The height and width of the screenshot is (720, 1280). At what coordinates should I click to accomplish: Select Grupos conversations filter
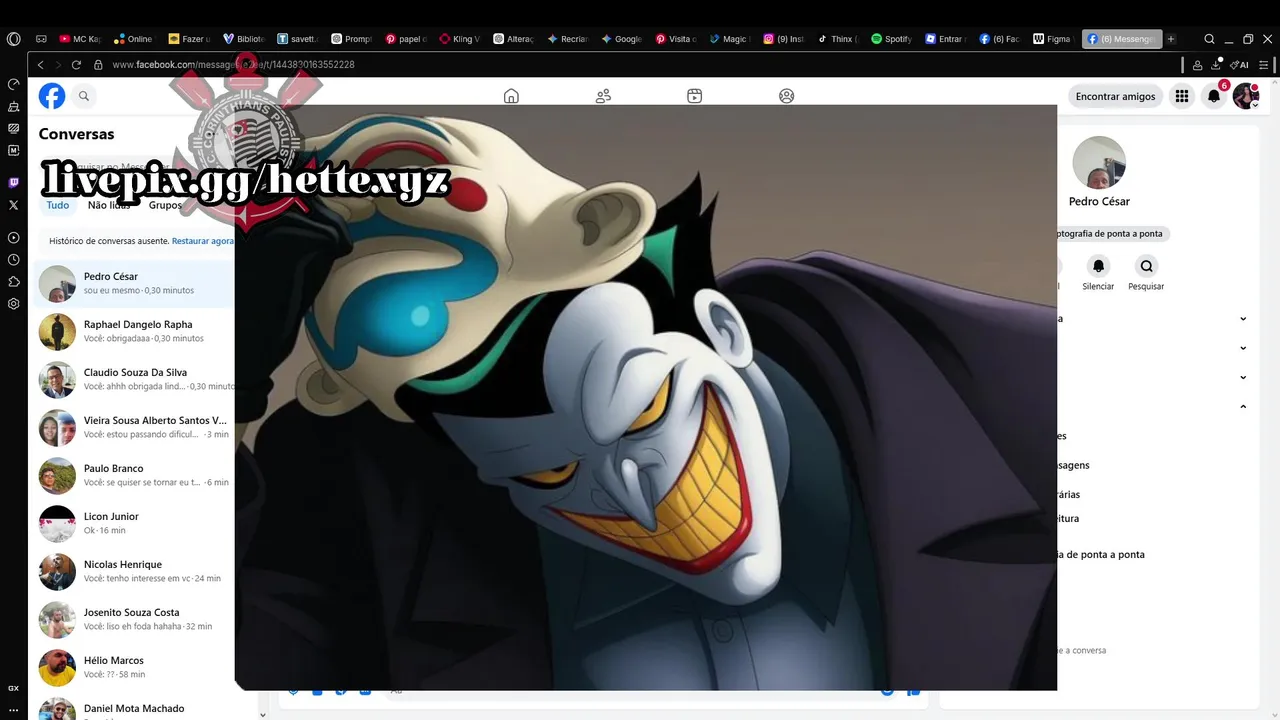[165, 205]
